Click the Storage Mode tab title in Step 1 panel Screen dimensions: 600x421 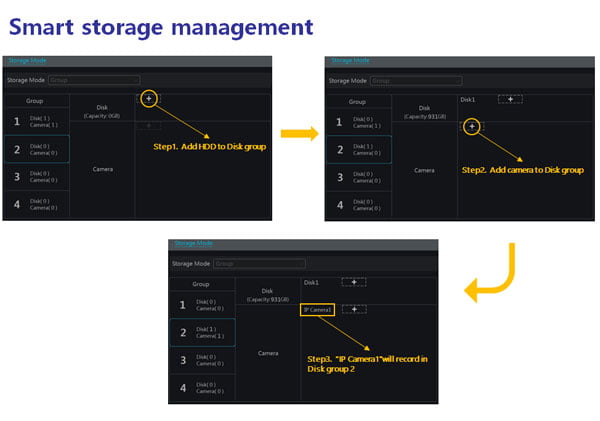(25, 61)
